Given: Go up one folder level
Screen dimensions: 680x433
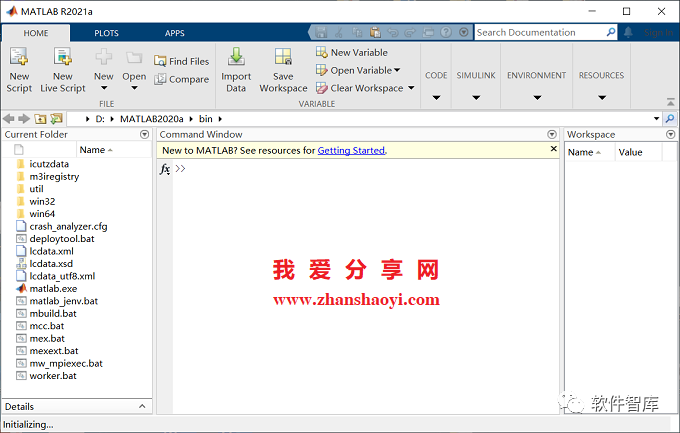Looking at the screenshot, I should click(40, 118).
